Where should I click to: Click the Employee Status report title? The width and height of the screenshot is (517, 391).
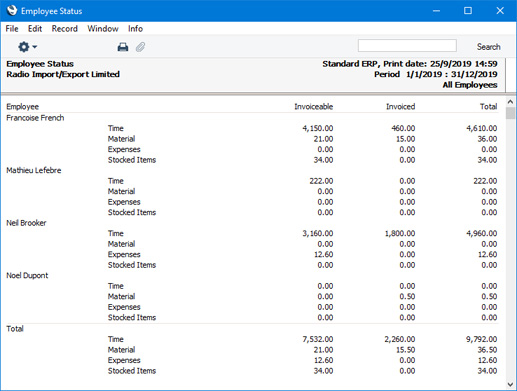pos(40,64)
